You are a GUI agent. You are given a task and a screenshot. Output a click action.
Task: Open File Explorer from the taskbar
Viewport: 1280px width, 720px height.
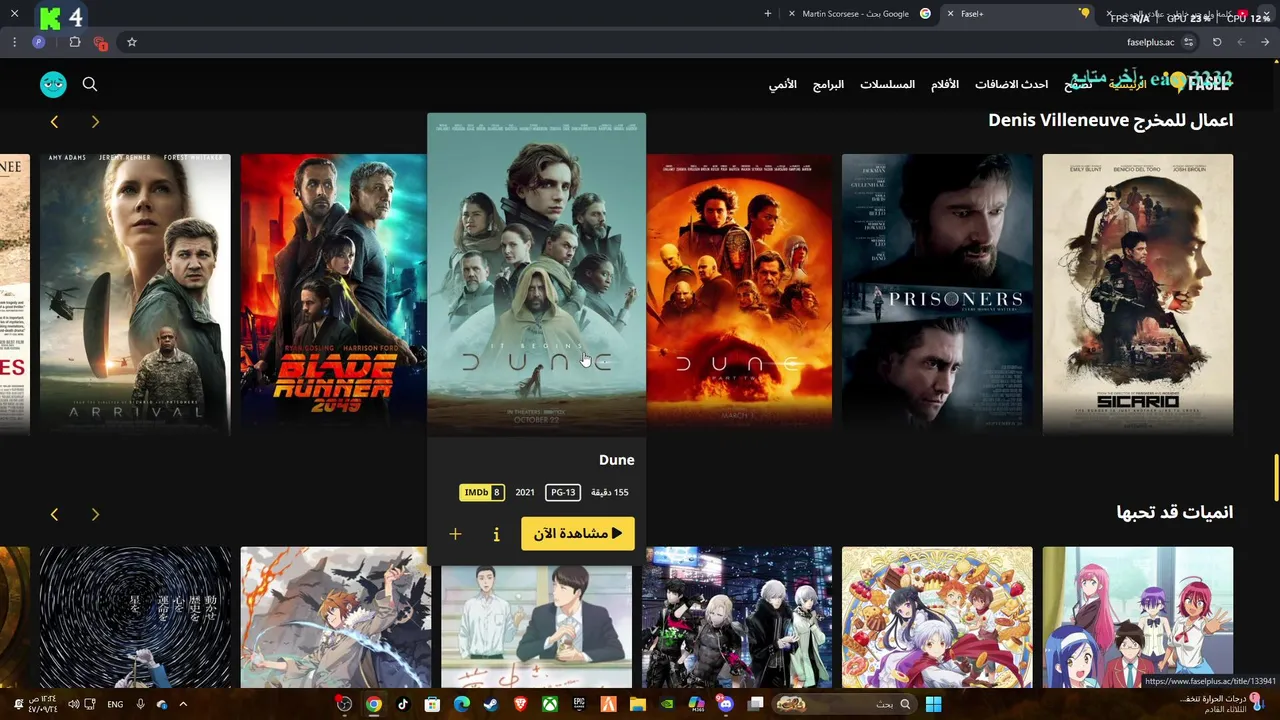(637, 704)
